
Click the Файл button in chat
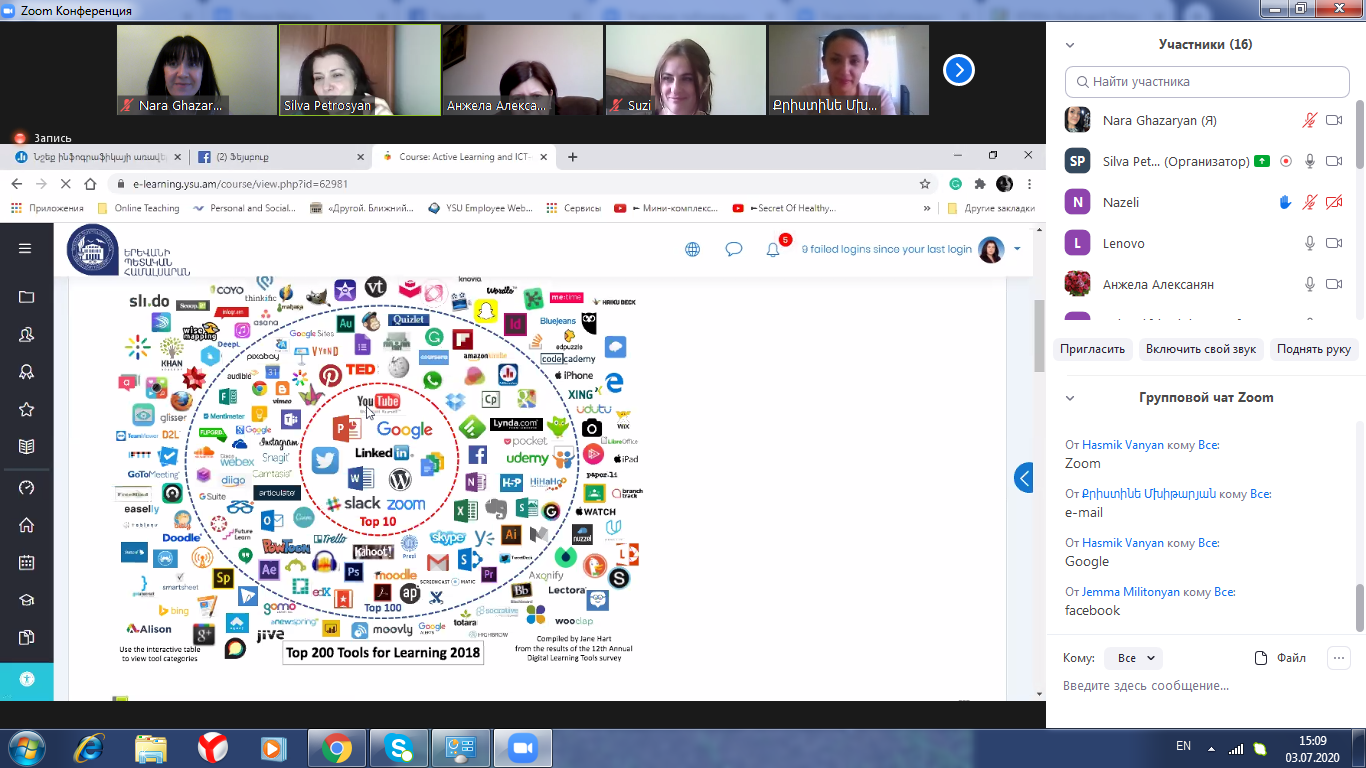pos(1281,658)
